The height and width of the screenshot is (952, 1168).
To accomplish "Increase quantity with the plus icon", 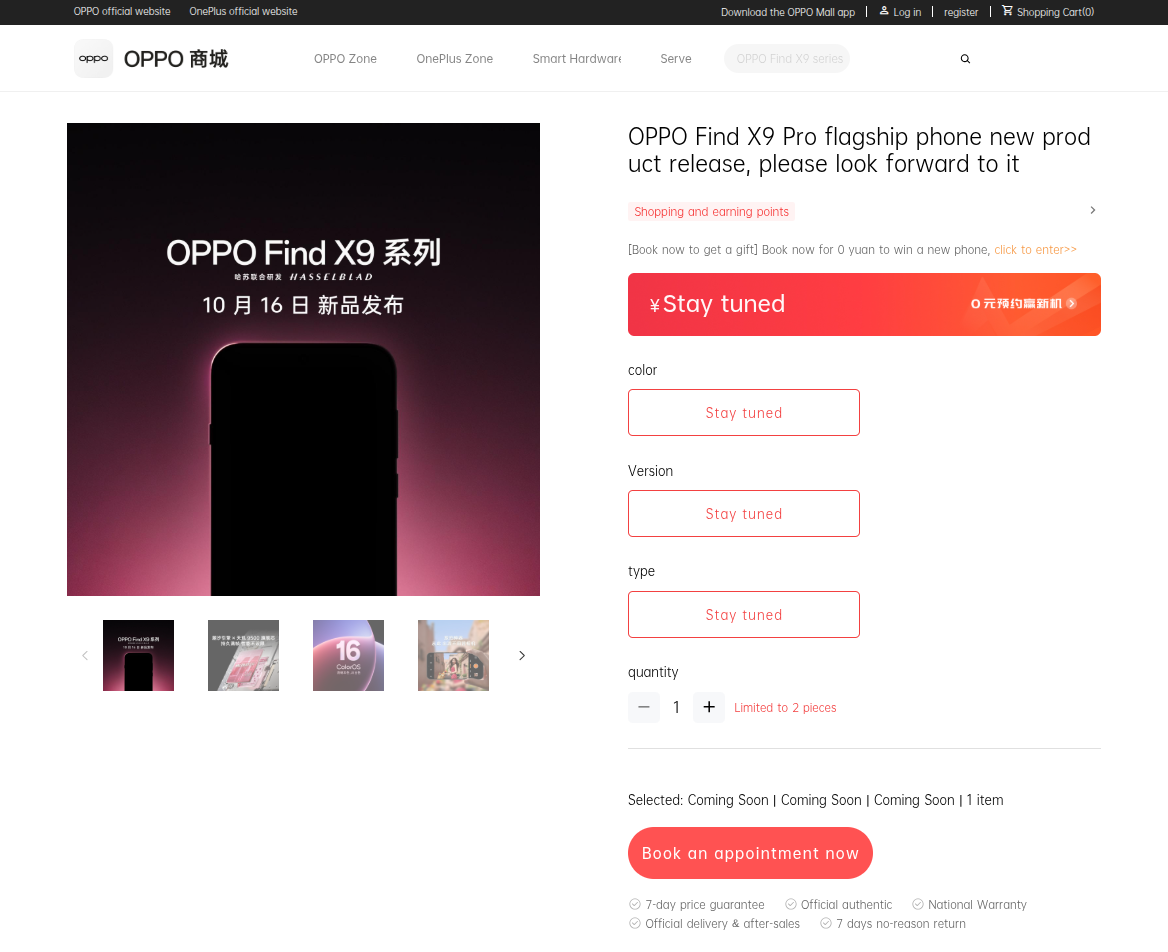I will (708, 707).
